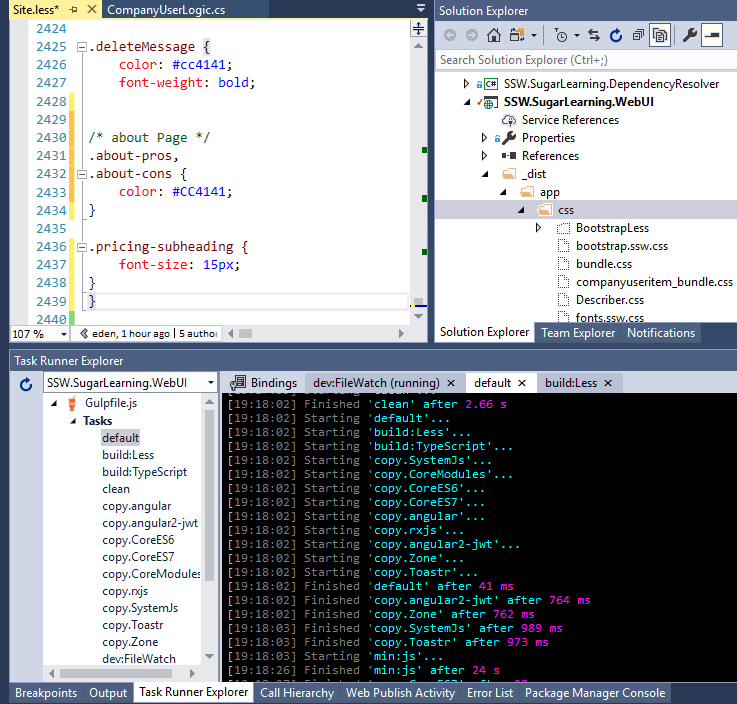737x704 pixels.
Task: Open the editor zoom level dropdown
Action: 64,333
